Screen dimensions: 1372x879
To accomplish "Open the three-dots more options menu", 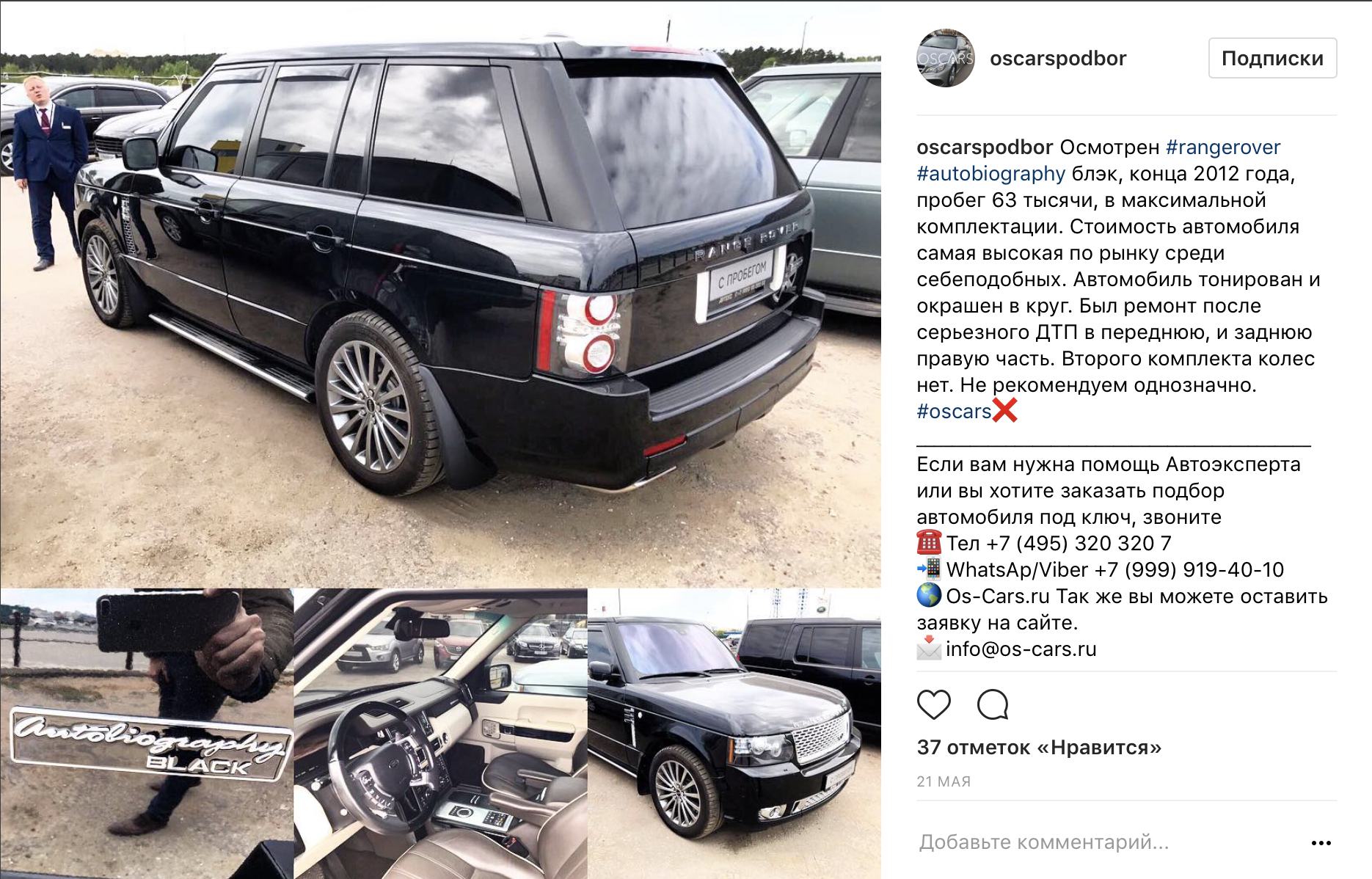I will [1321, 843].
